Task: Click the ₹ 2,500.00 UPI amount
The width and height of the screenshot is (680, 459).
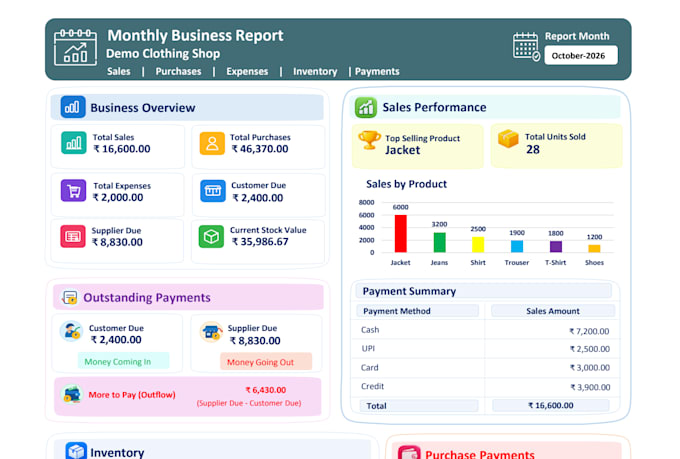Action: 590,349
